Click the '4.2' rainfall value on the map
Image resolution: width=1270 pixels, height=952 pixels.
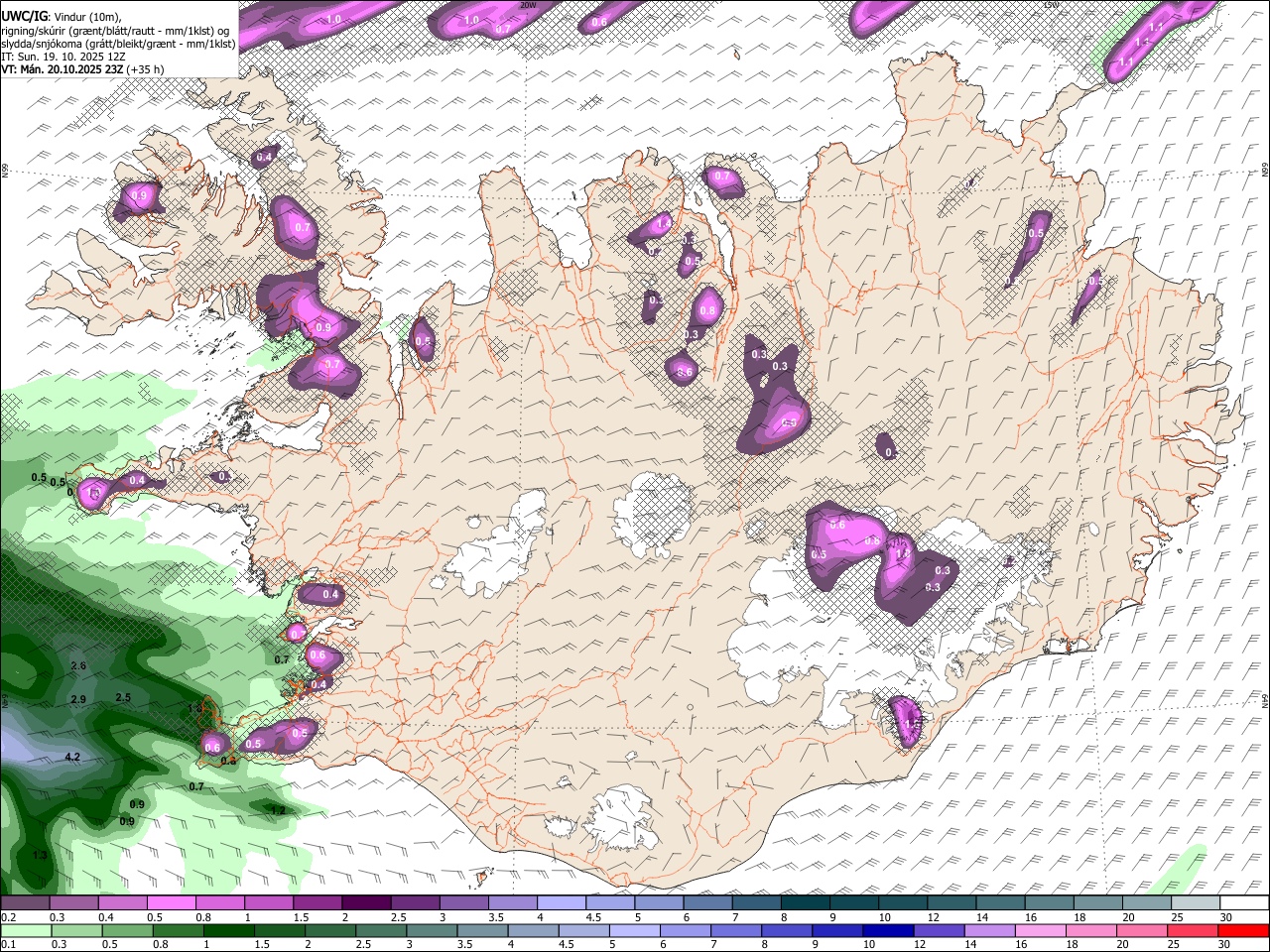(72, 758)
